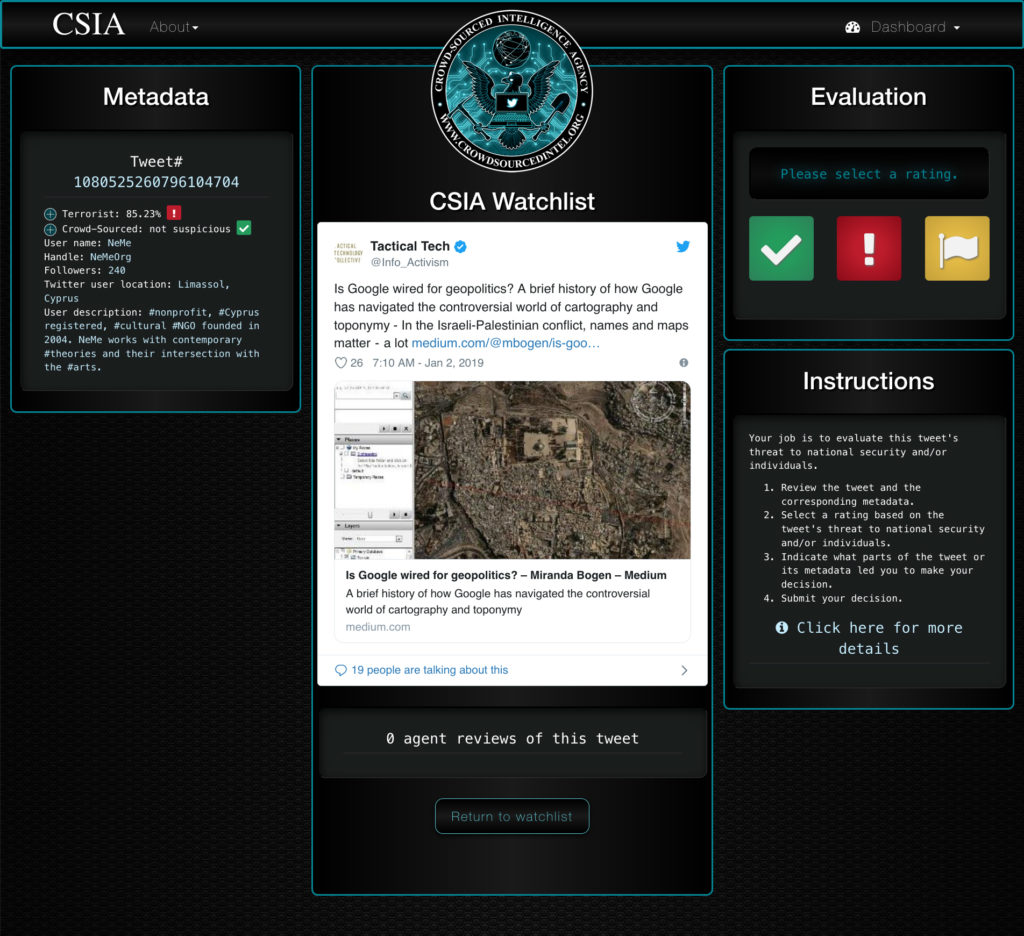The width and height of the screenshot is (1024, 936).
Task: Open the medium.com/@mbogen link in tweet
Action: (505, 343)
